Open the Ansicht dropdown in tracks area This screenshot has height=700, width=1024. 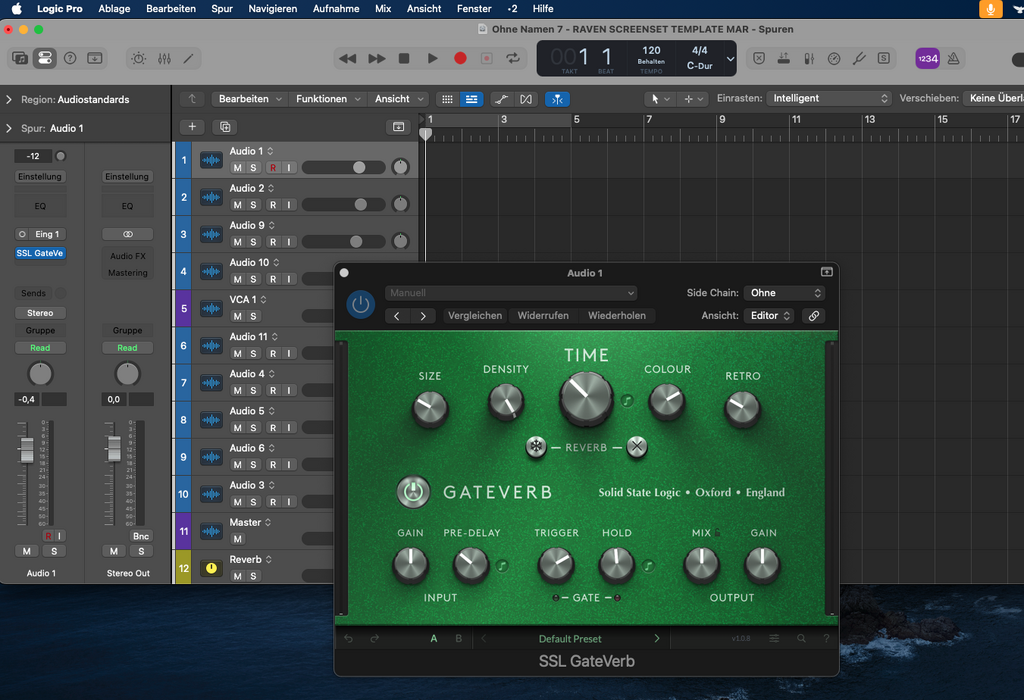pos(398,99)
